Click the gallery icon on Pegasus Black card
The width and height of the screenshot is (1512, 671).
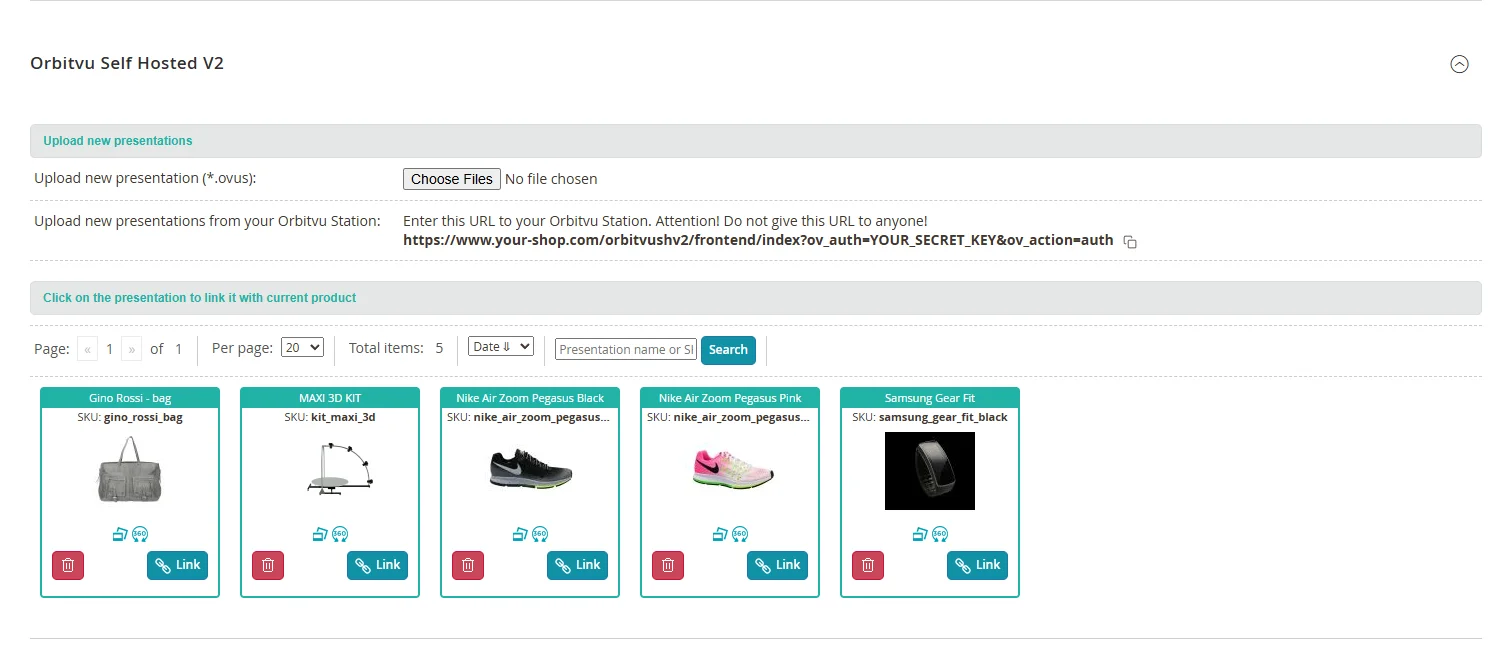point(520,534)
